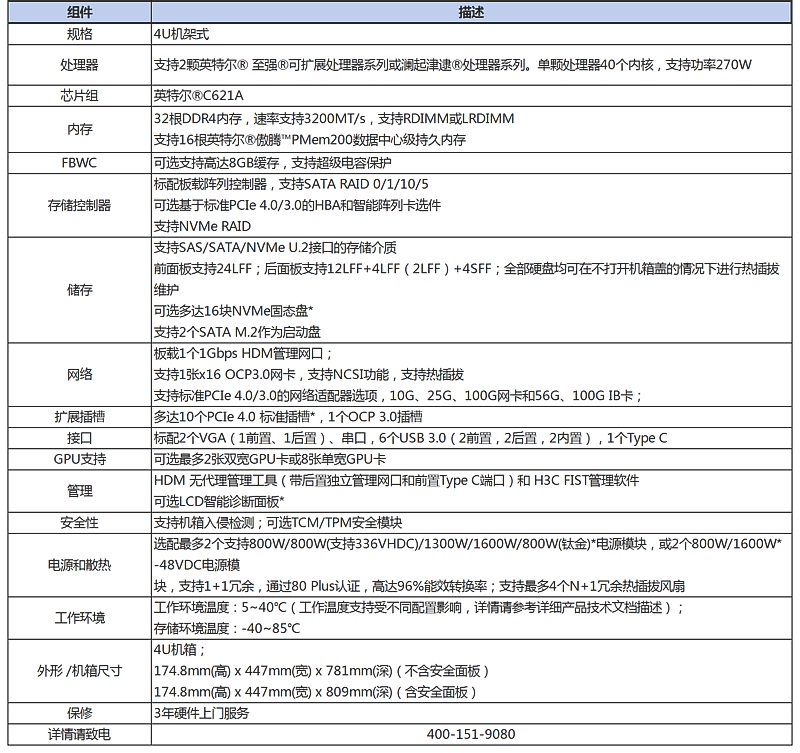Select the phone number 400-151-9080

pos(471,734)
